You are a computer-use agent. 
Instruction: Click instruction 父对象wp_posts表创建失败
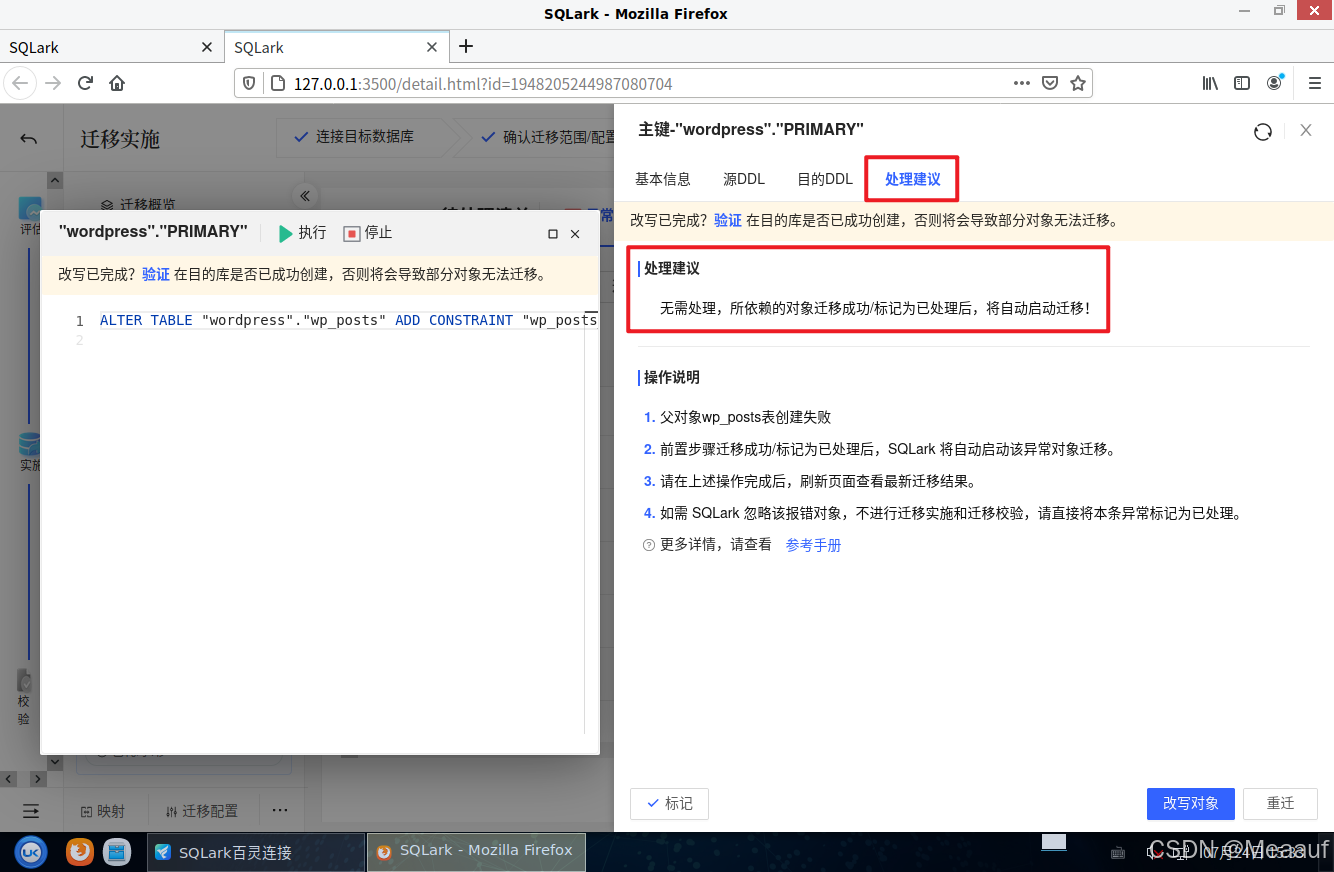[x=745, y=417]
